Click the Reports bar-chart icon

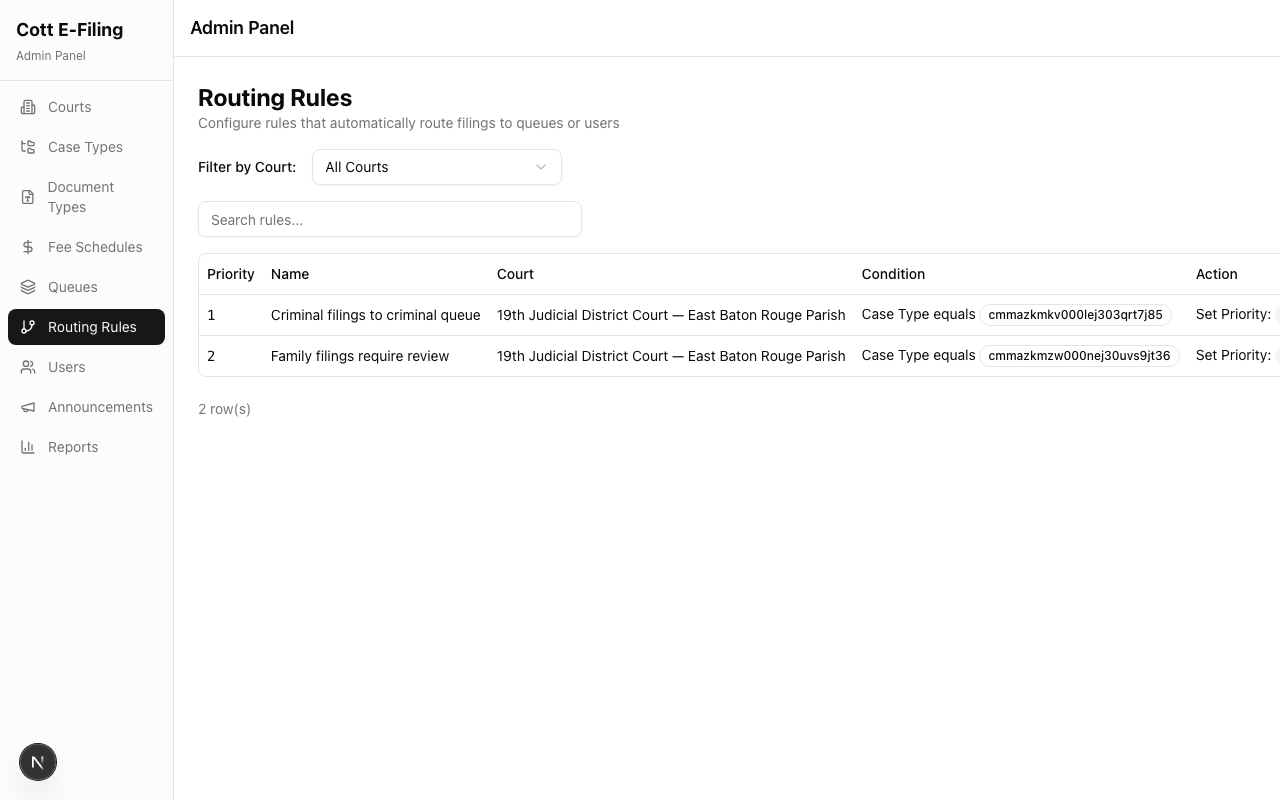(28, 447)
